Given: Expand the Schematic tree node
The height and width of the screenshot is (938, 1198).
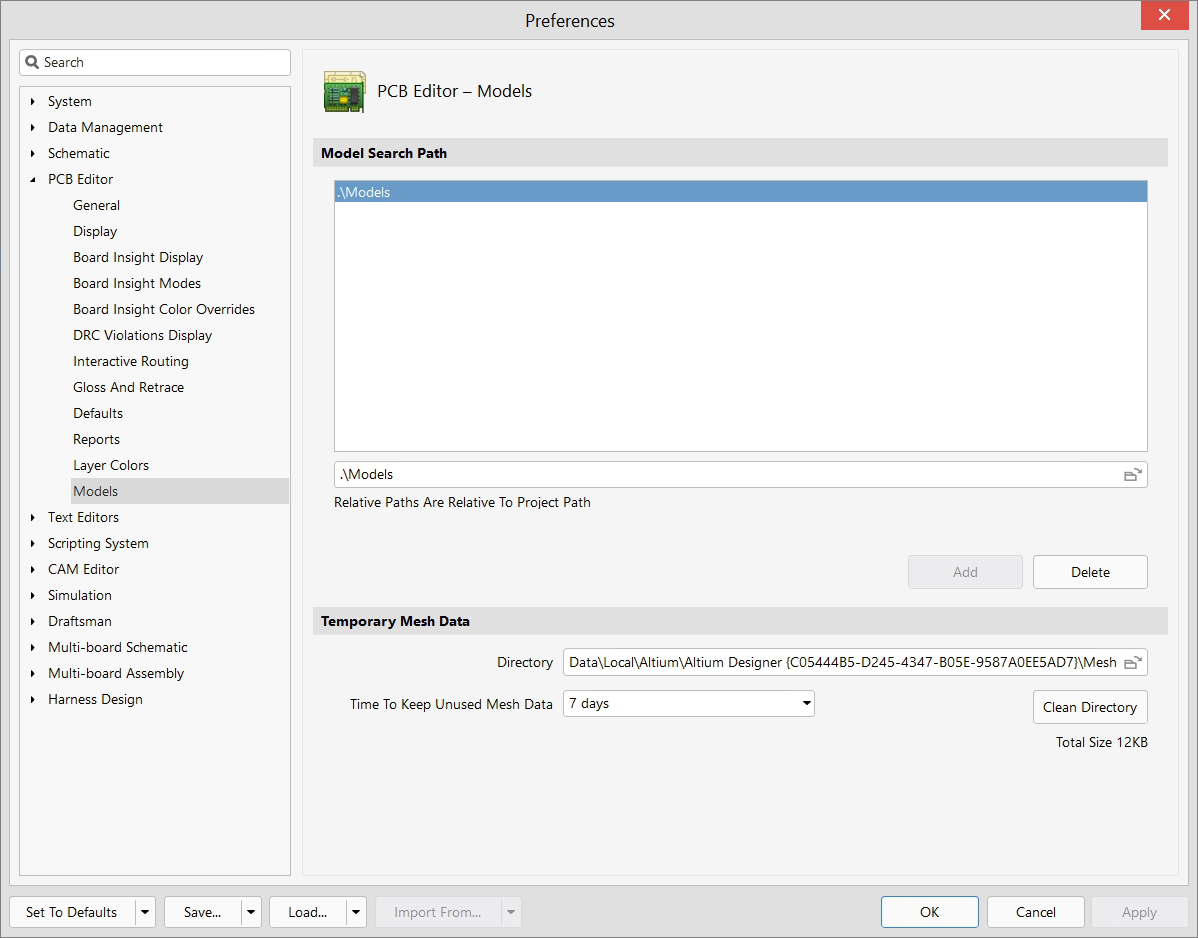Looking at the screenshot, I should coord(32,154).
